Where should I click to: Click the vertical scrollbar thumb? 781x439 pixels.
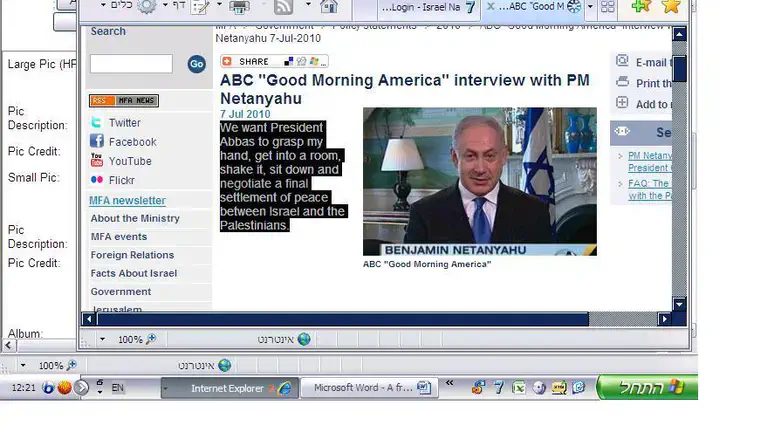click(x=679, y=69)
